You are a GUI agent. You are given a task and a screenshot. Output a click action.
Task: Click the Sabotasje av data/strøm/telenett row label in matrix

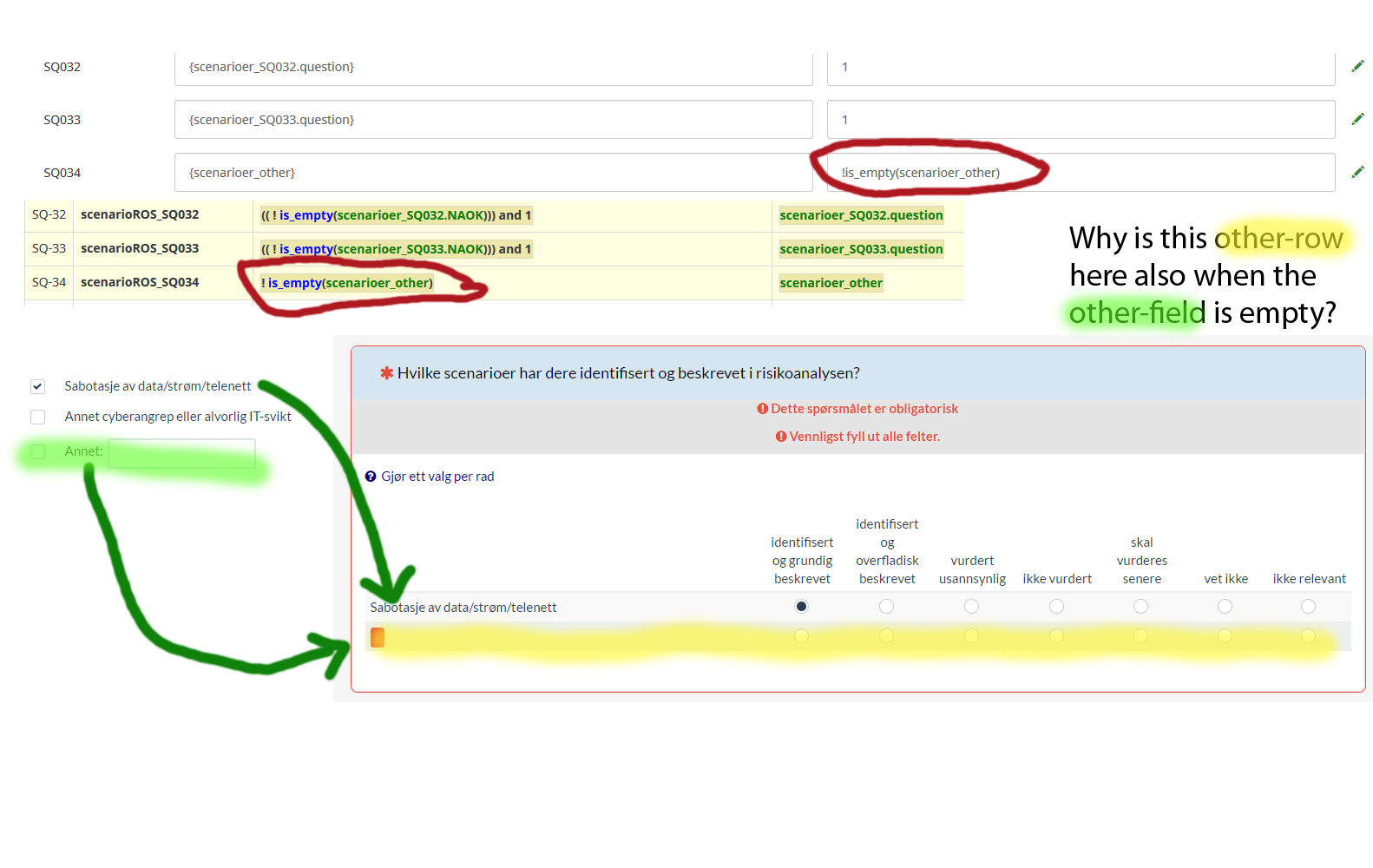click(x=463, y=608)
